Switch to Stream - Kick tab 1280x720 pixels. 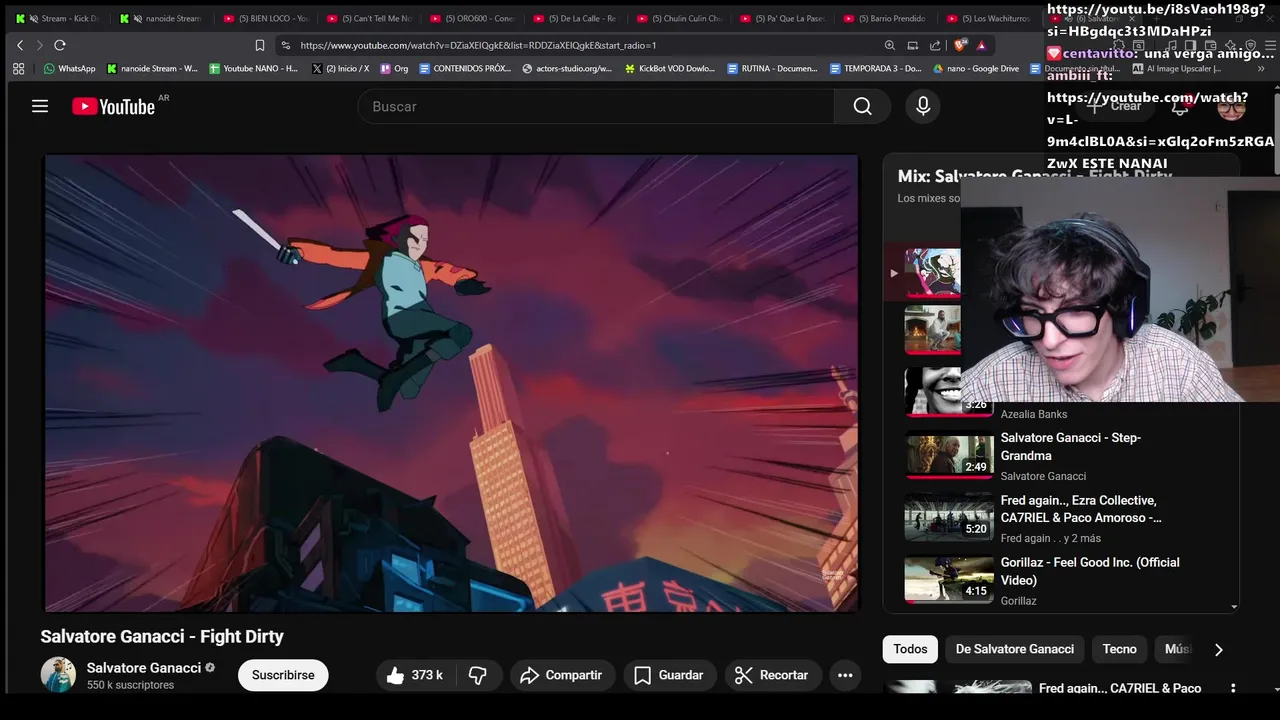[x=58, y=18]
